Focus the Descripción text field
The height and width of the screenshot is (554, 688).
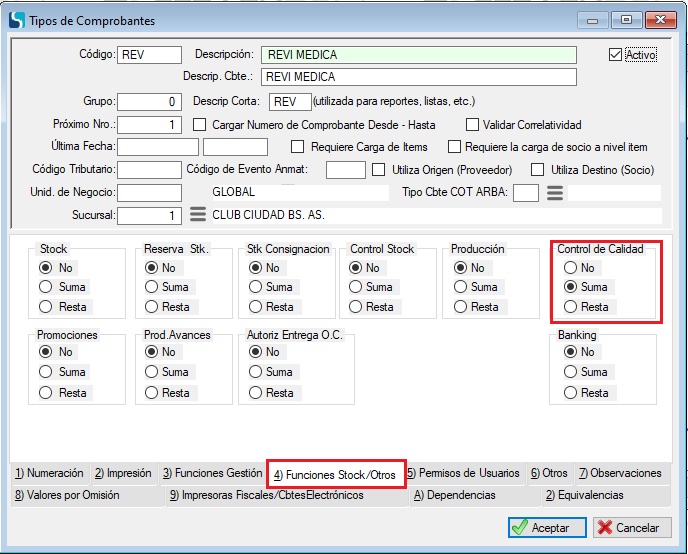(418, 55)
